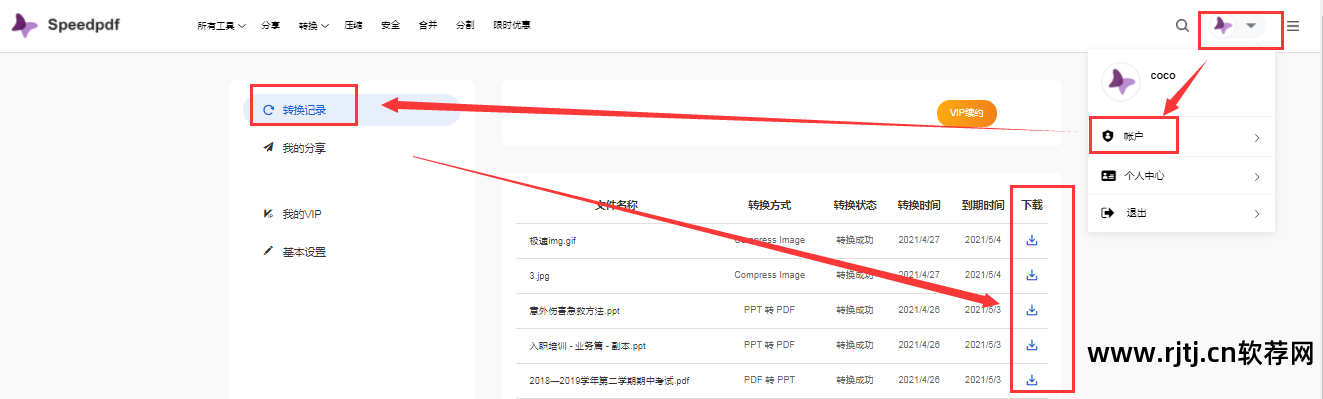The height and width of the screenshot is (399, 1323).
Task: Click the VIP icon beside 我的VIP
Action: click(x=268, y=214)
